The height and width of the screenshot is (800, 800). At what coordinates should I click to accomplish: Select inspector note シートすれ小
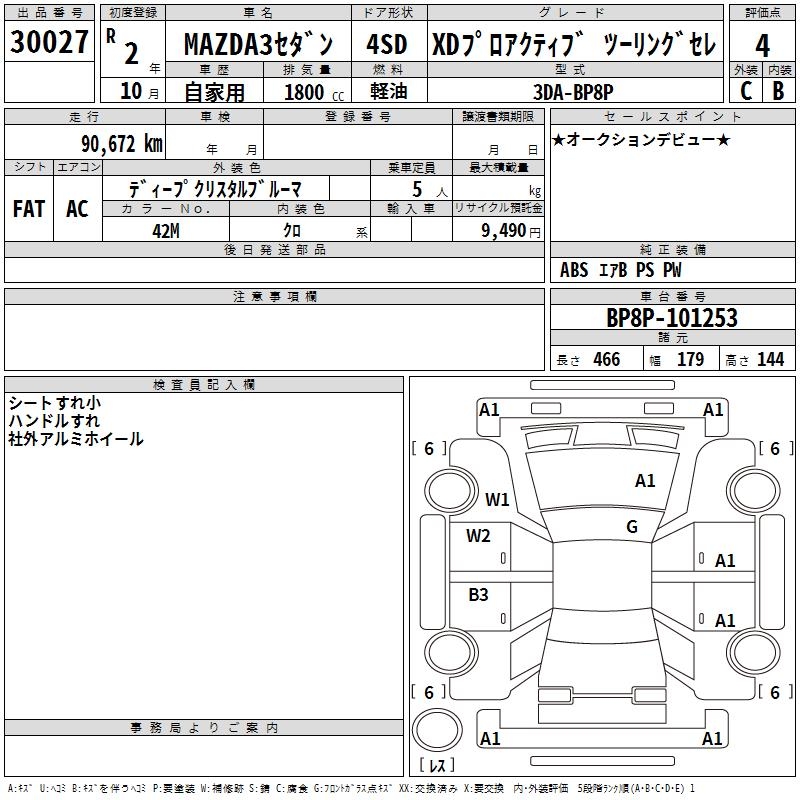tap(55, 403)
